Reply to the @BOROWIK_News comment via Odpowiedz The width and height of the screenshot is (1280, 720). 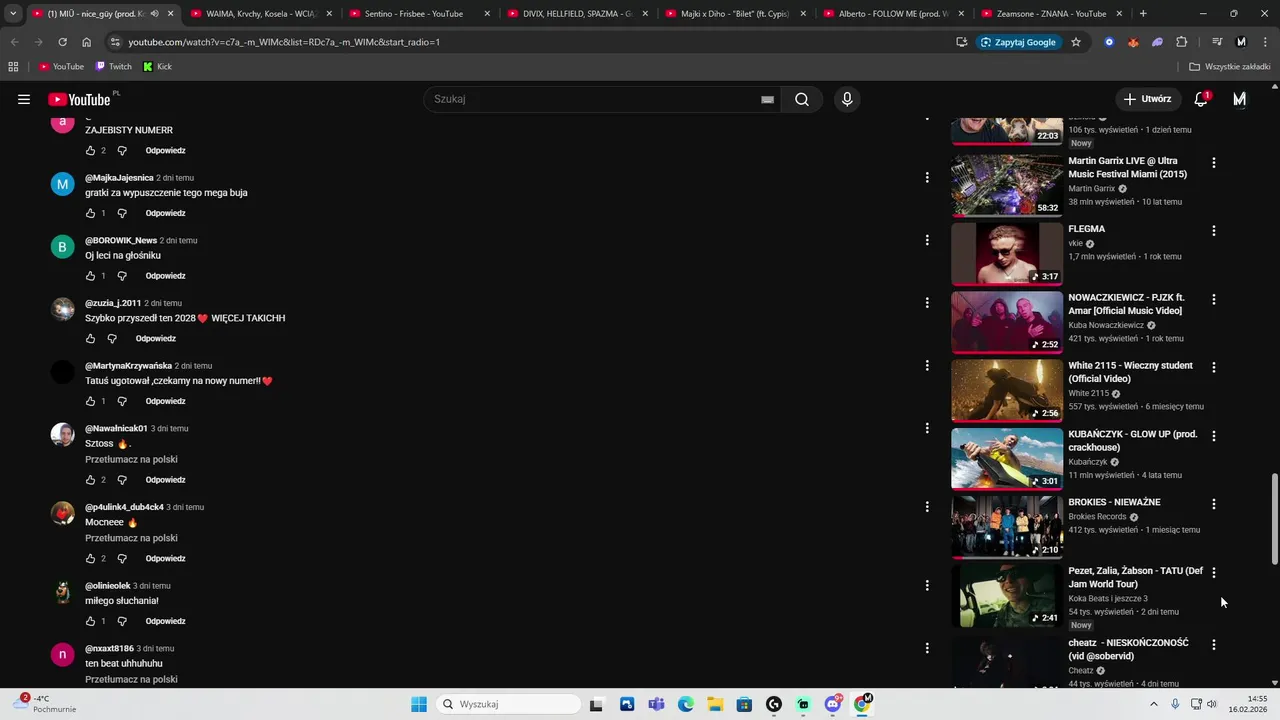click(165, 276)
